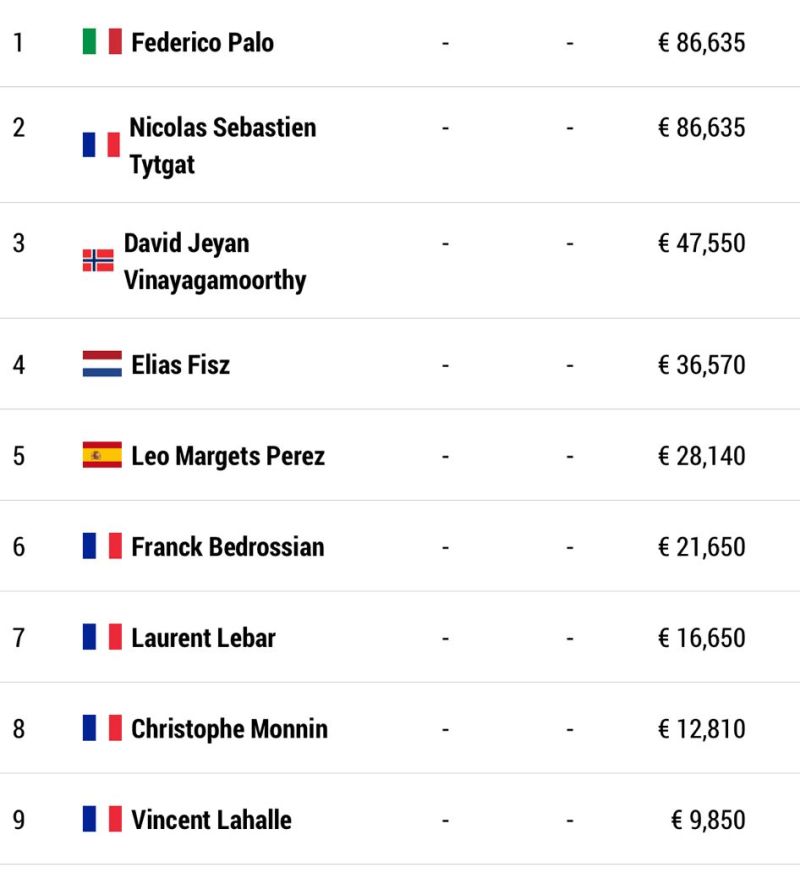Click the French flag next to Laurent Lebar

pyautogui.click(x=102, y=636)
